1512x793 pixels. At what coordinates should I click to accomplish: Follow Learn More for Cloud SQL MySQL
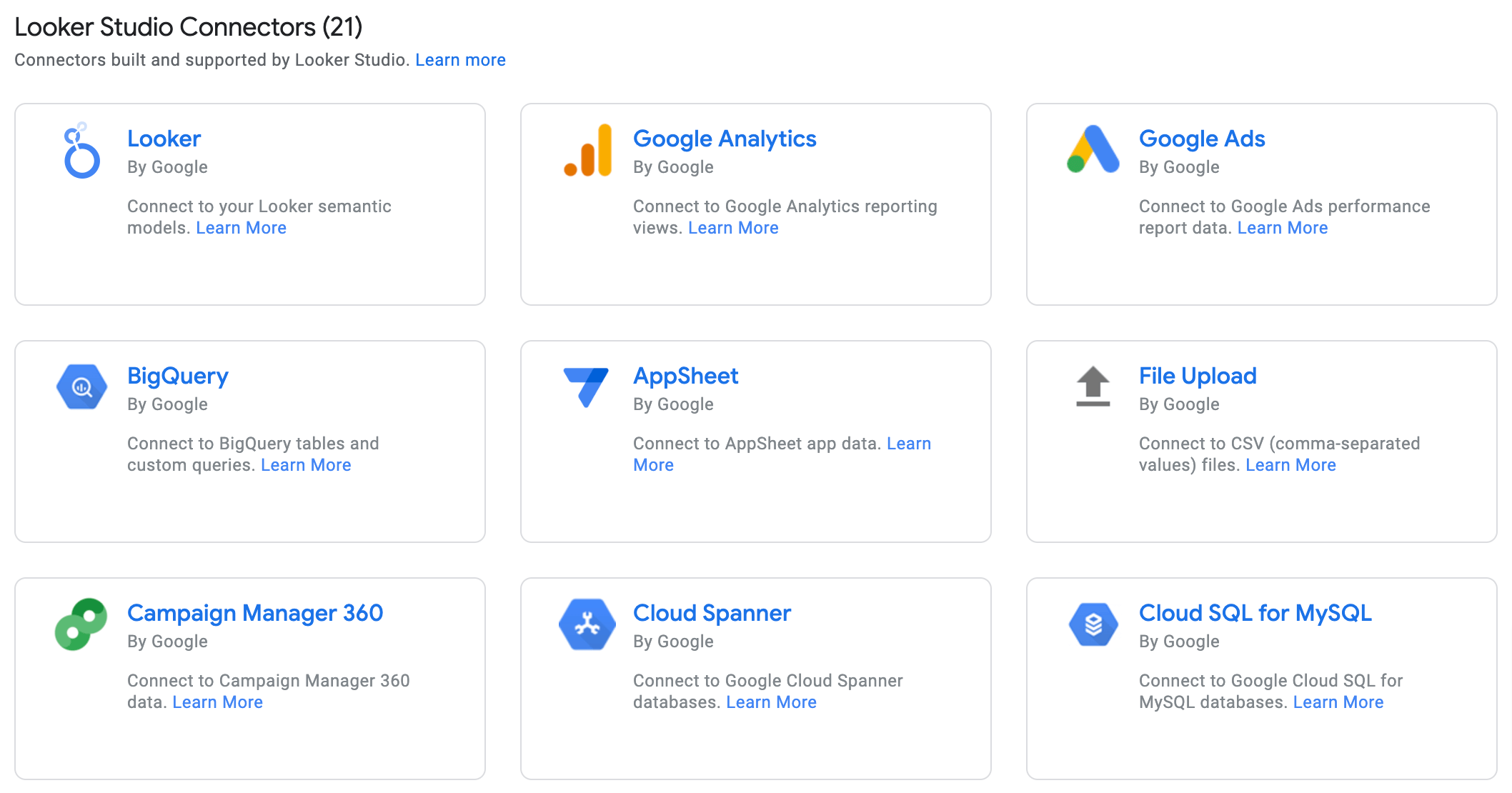pyautogui.click(x=1338, y=702)
